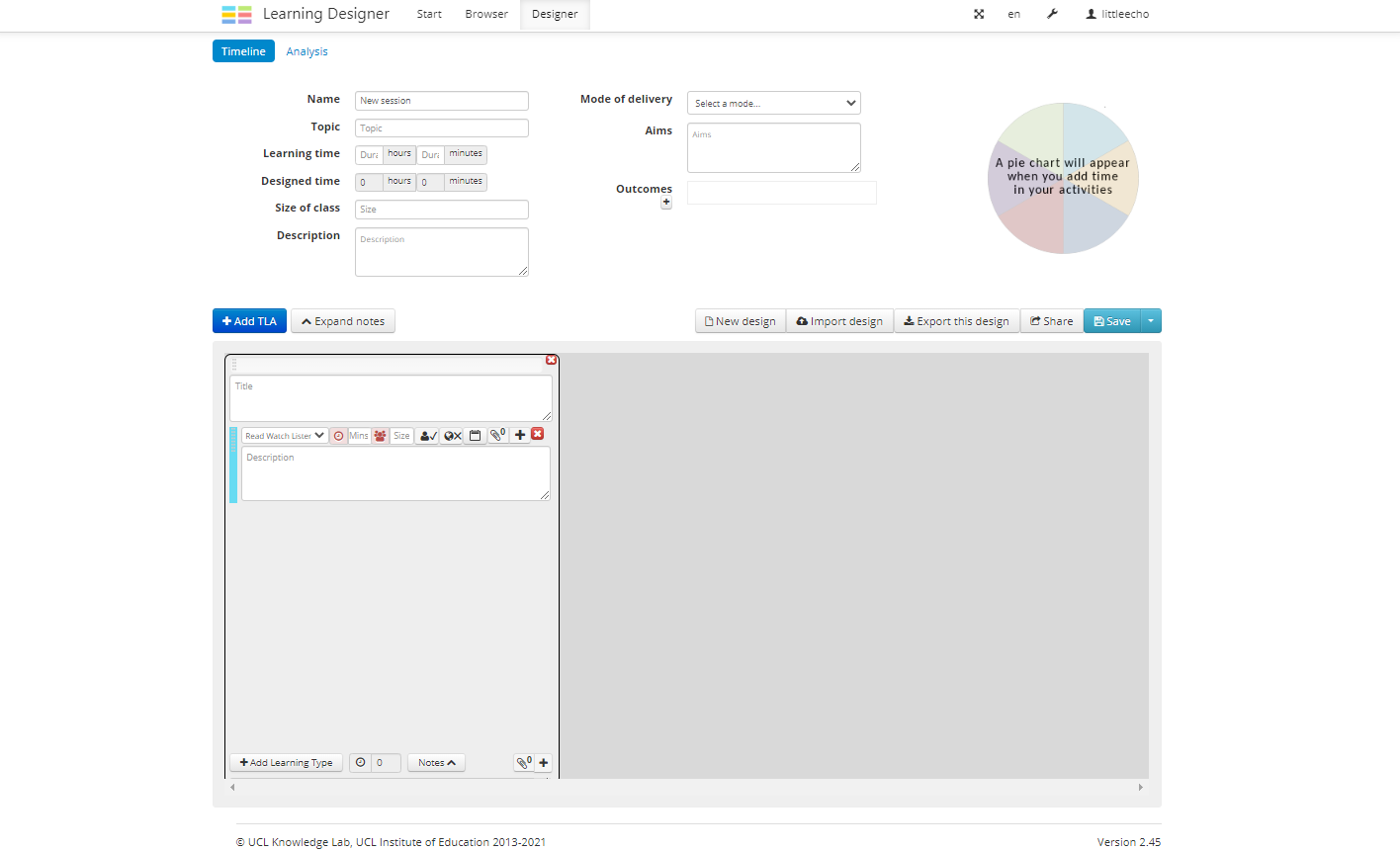The width and height of the screenshot is (1400, 851).
Task: Delete the TLA with red X icon
Action: 552,360
